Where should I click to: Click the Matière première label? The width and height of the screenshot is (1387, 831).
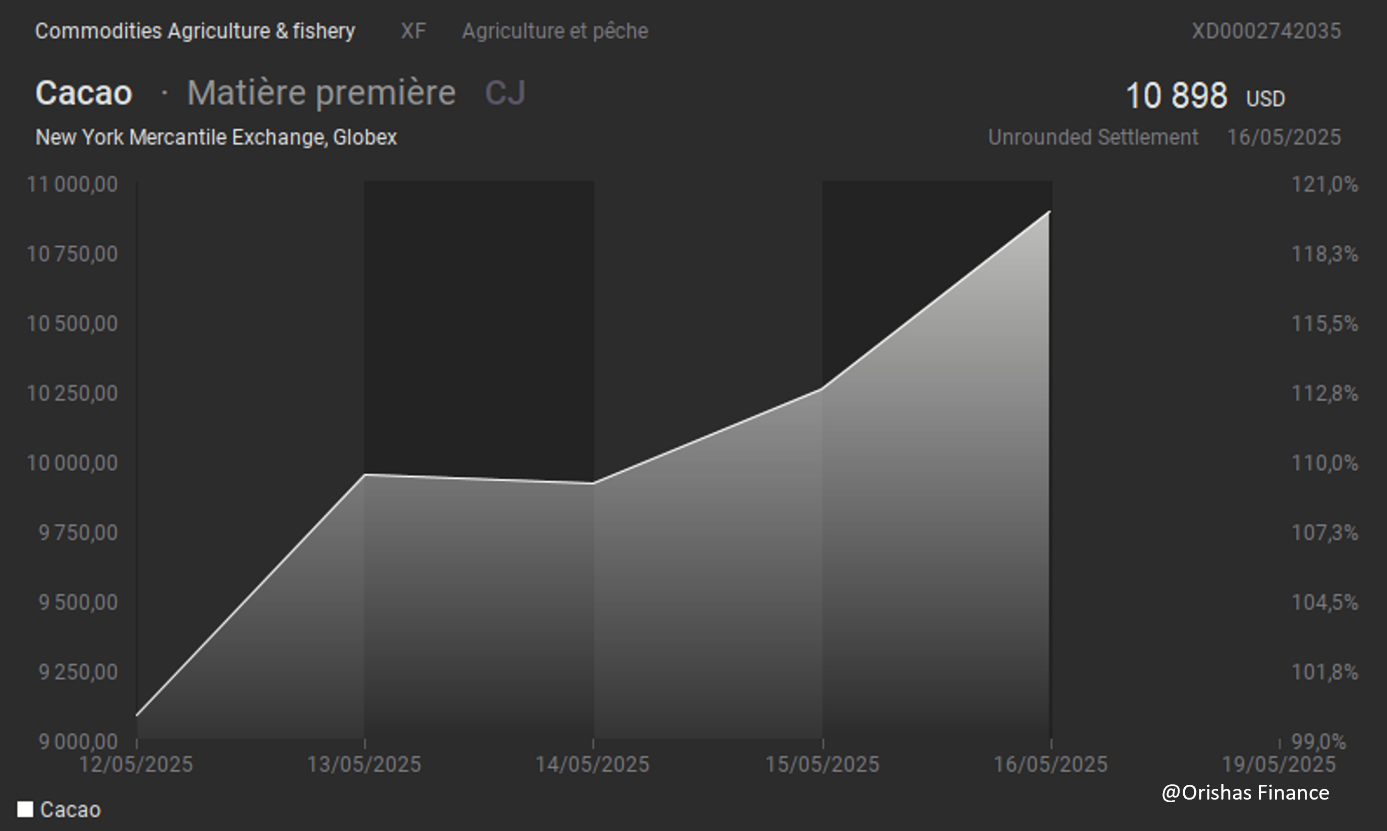tap(321, 93)
